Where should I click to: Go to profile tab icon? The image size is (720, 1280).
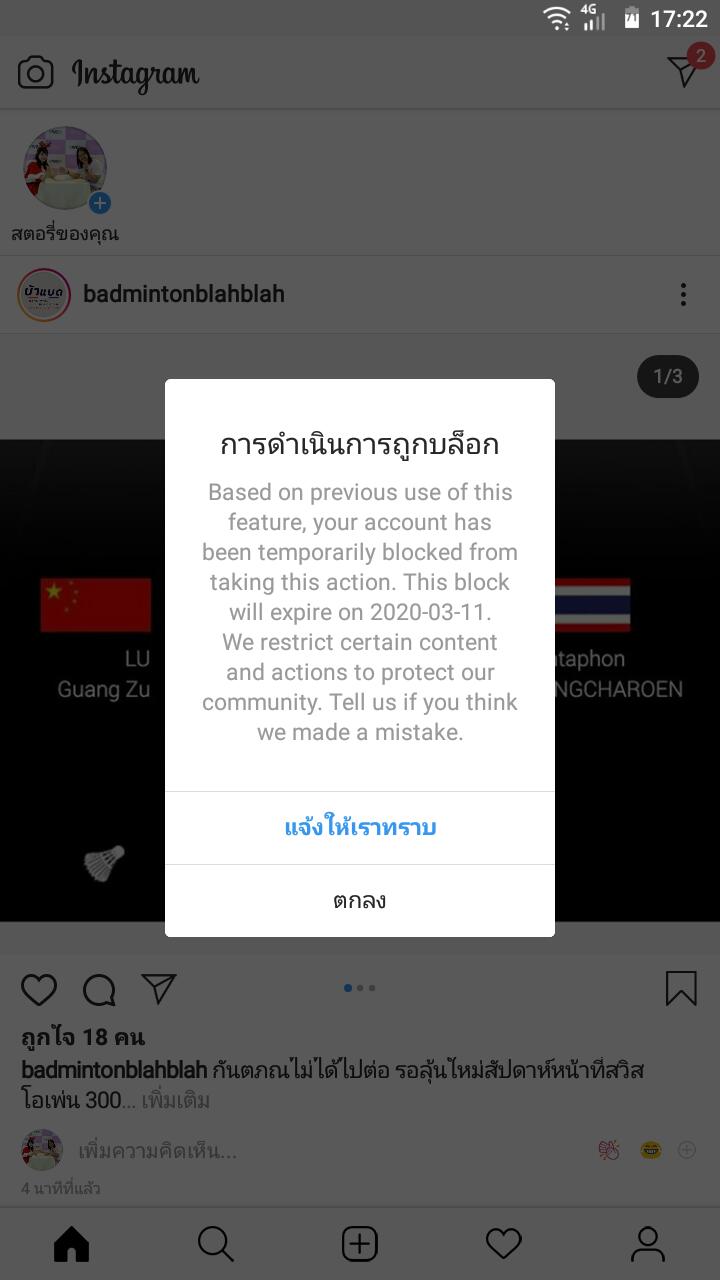coord(648,1244)
